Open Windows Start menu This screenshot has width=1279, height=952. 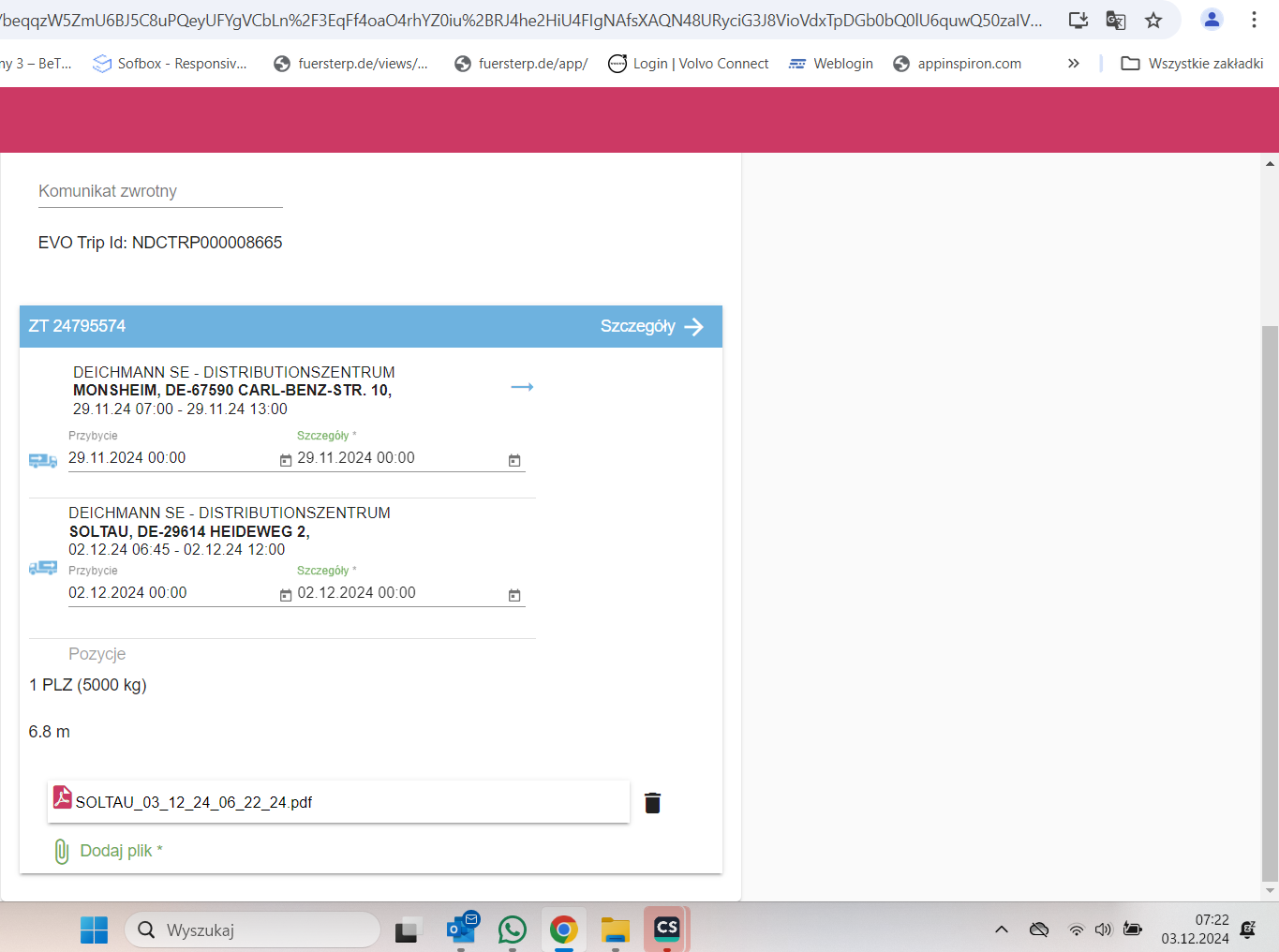(94, 930)
